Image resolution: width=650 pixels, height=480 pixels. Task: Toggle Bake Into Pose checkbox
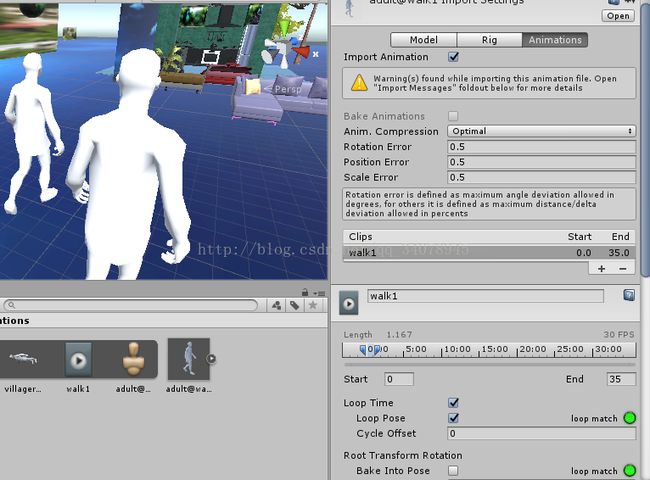coord(453,470)
